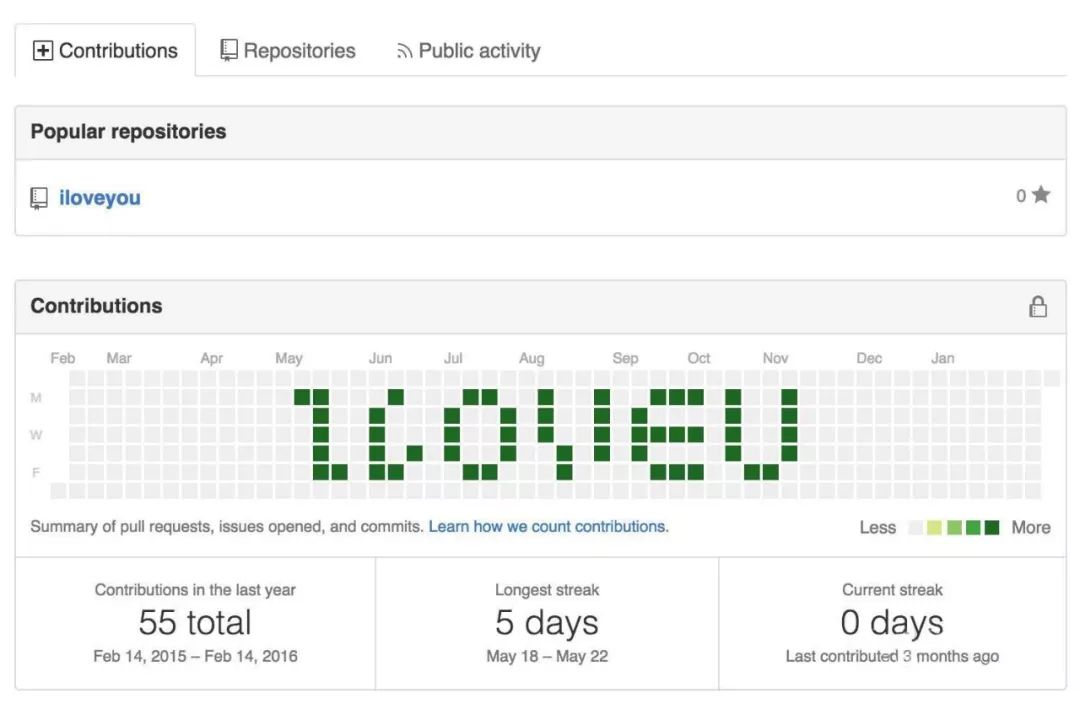
Task: Click the book icon beside Repositories
Action: (x=229, y=50)
